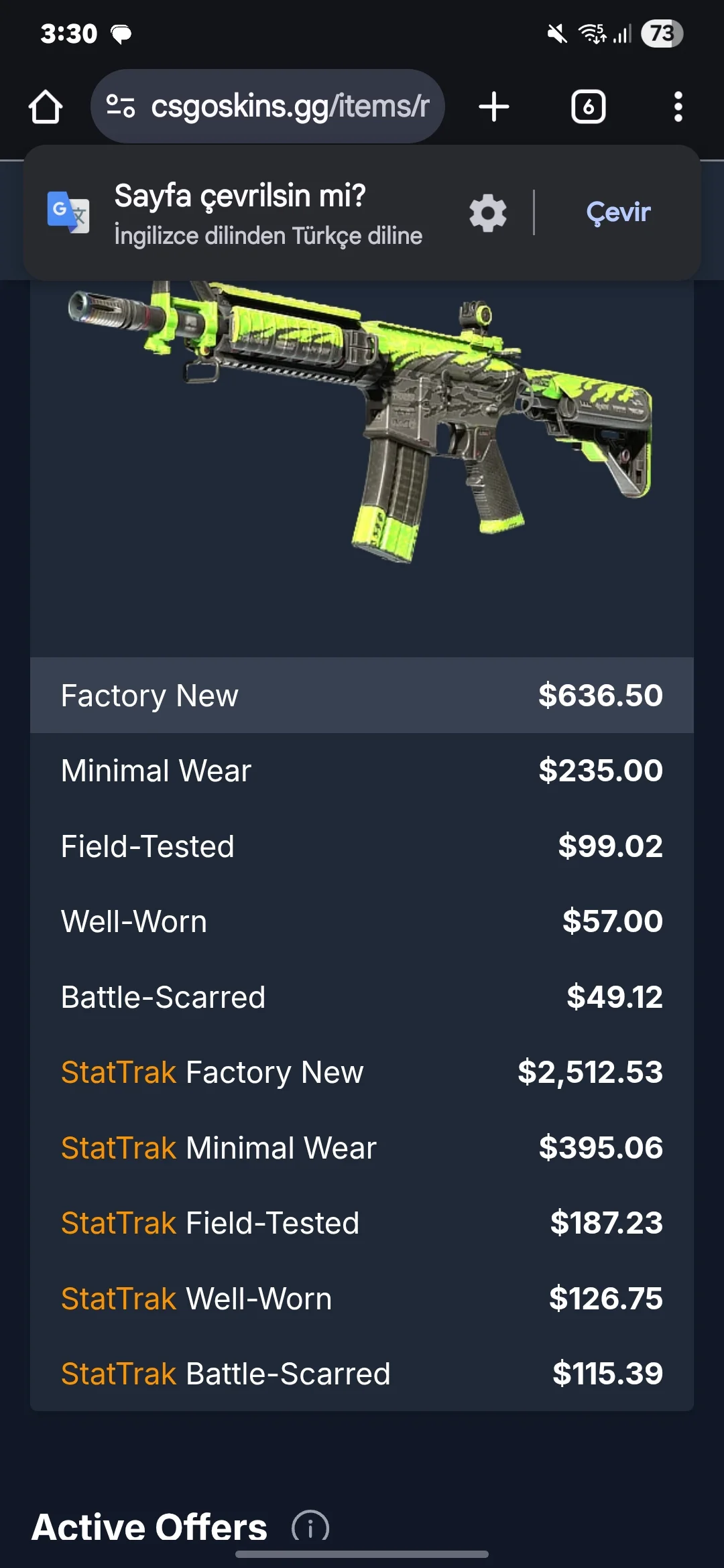Select the Battle-Scarred condition row
The image size is (724, 1568).
tap(362, 996)
